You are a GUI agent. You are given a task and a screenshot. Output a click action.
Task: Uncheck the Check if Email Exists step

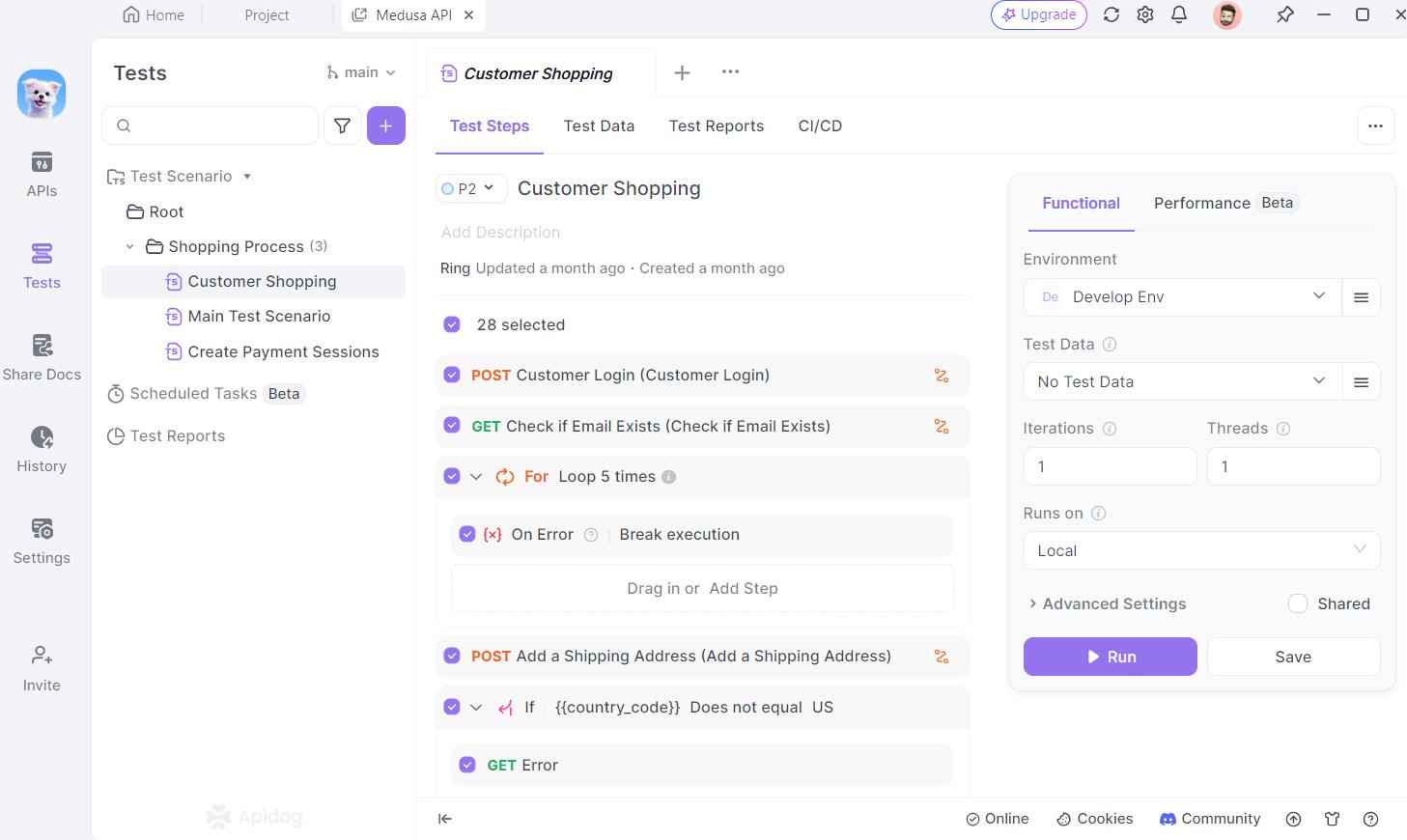452,426
